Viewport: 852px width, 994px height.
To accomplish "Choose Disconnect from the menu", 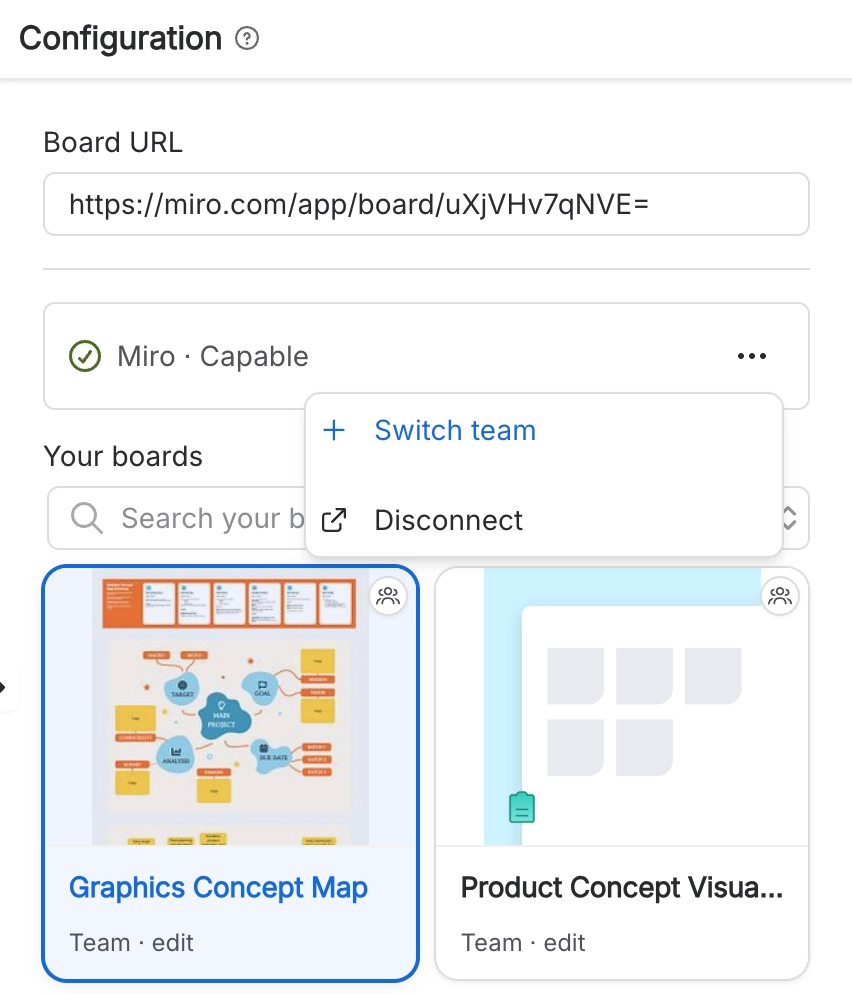I will click(x=544, y=520).
